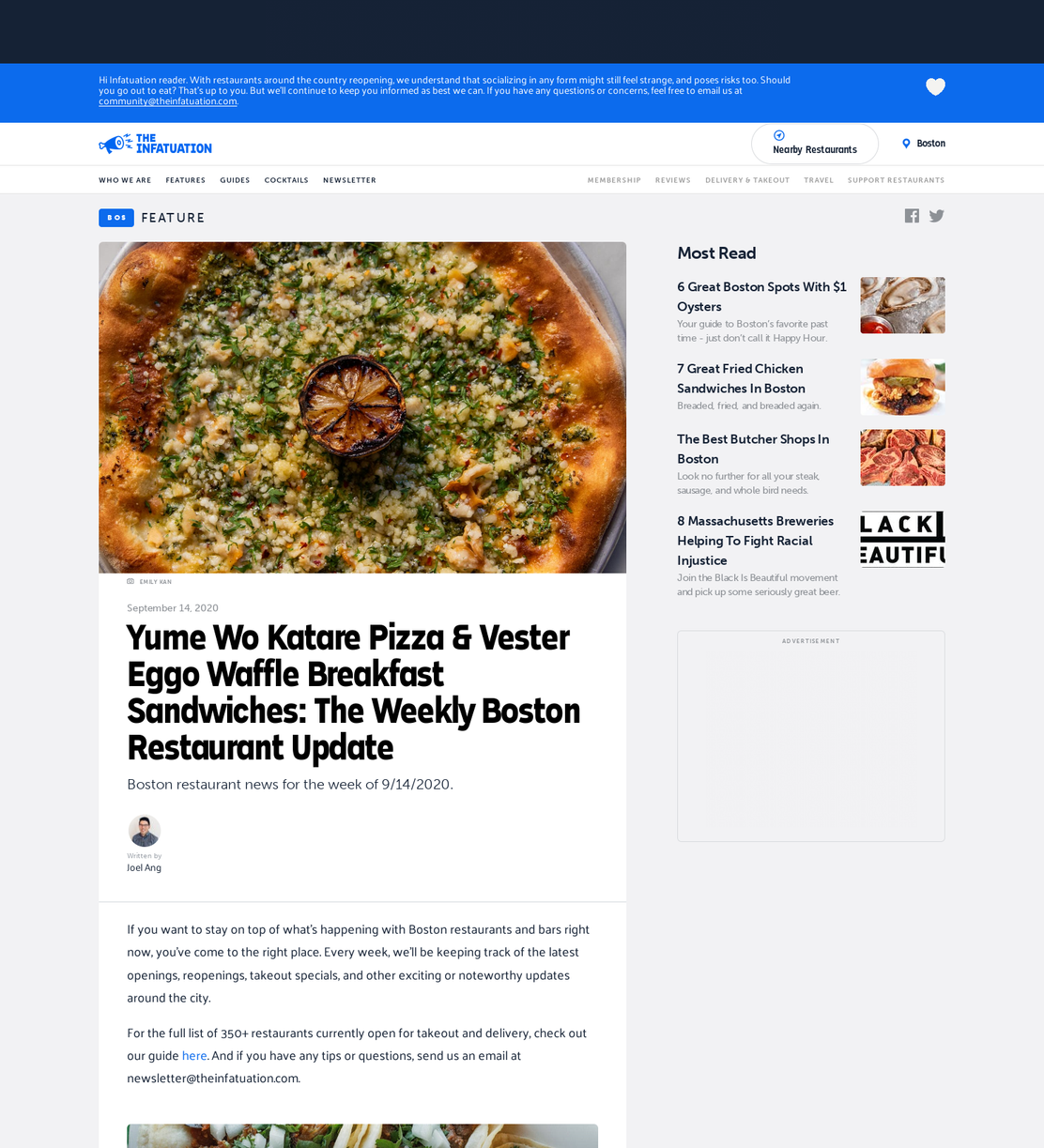The width and height of the screenshot is (1044, 1148).
Task: Go to the Membership page
Action: click(x=614, y=180)
